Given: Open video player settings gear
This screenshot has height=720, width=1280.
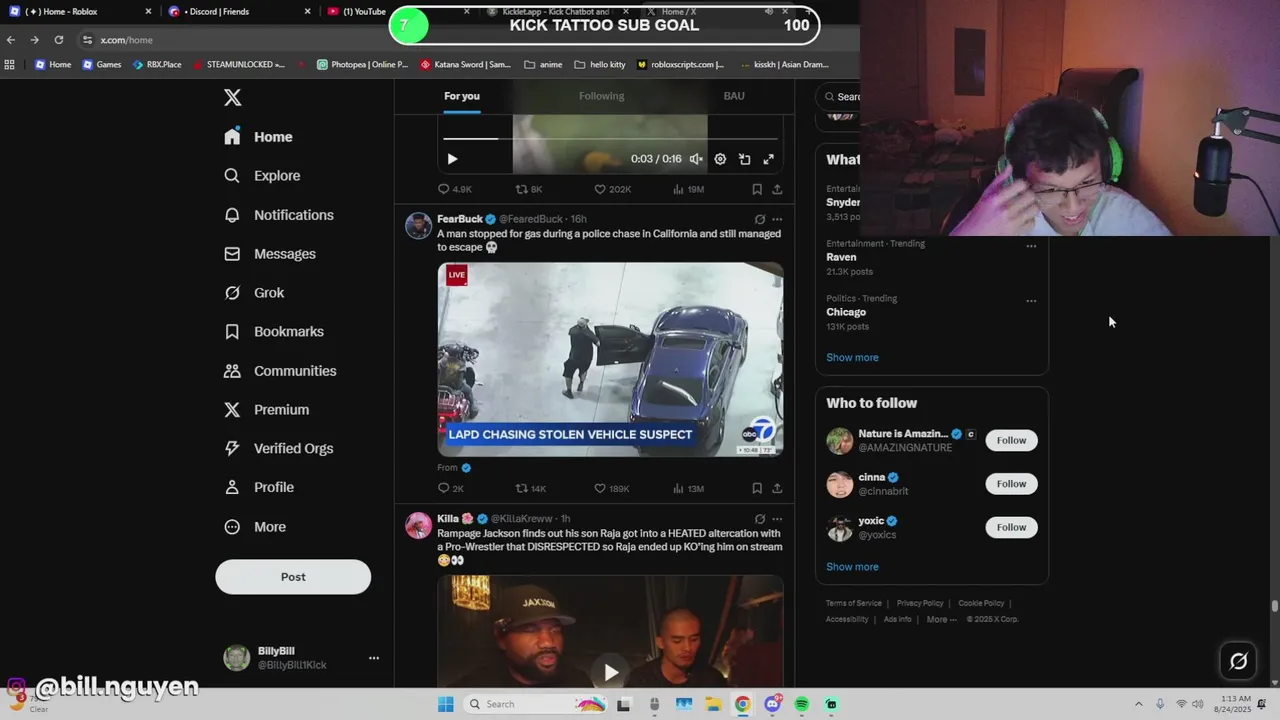Looking at the screenshot, I should [720, 159].
